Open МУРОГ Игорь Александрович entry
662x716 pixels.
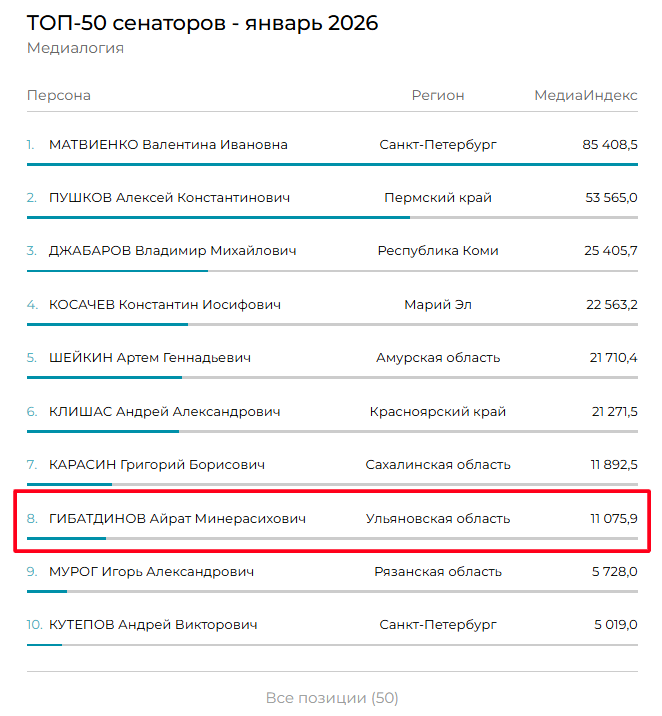click(x=151, y=572)
